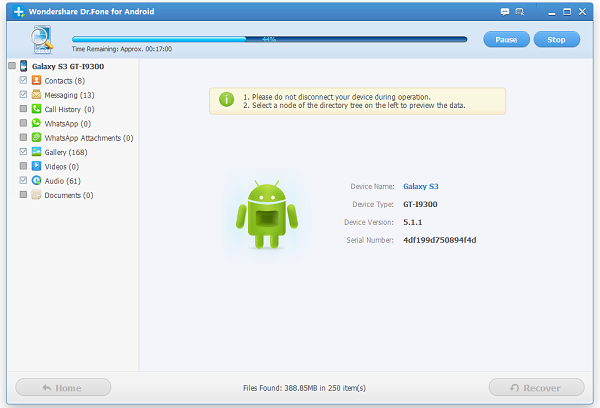The width and height of the screenshot is (600, 408).
Task: Click the Videos play icon
Action: [36, 166]
